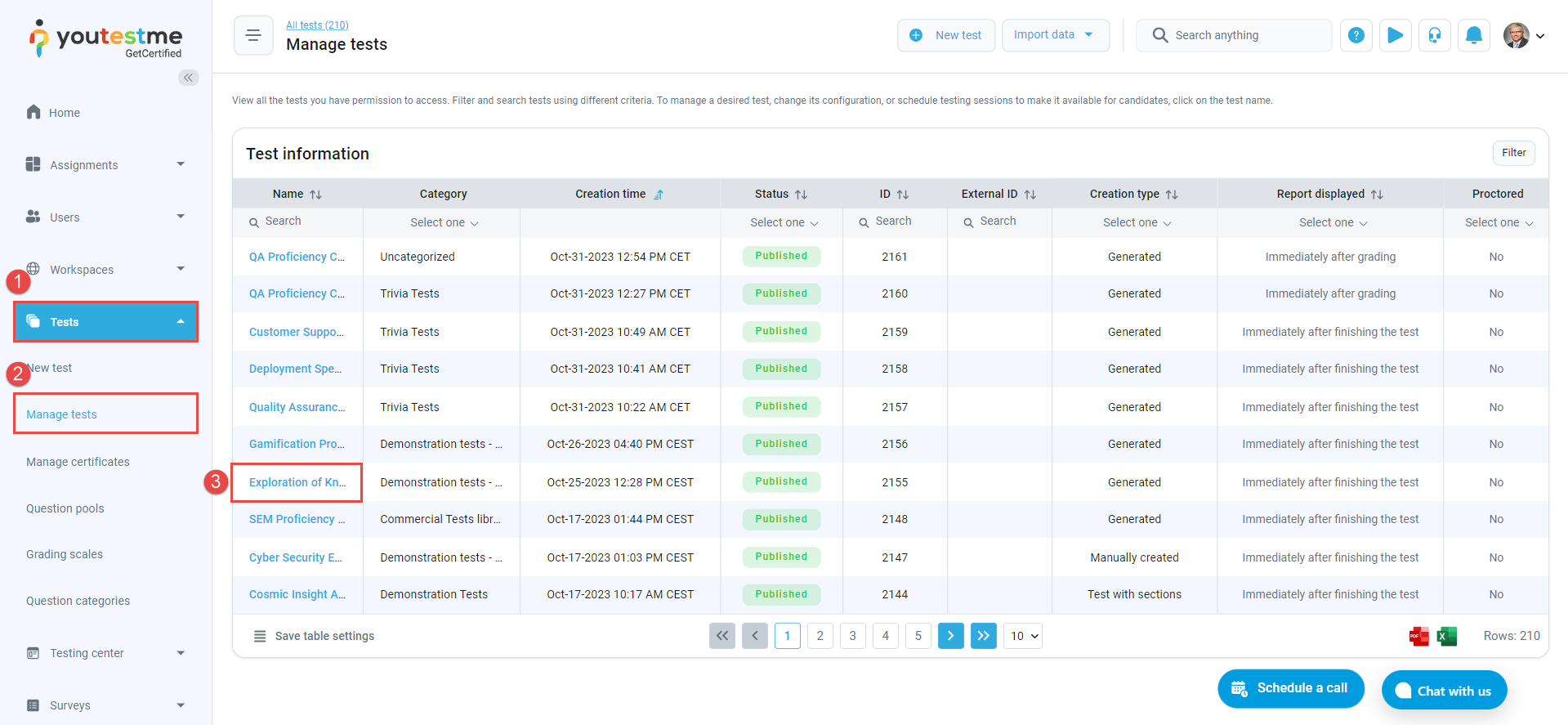Image resolution: width=1568 pixels, height=725 pixels.
Task: Click the Filter button
Action: click(x=1514, y=153)
